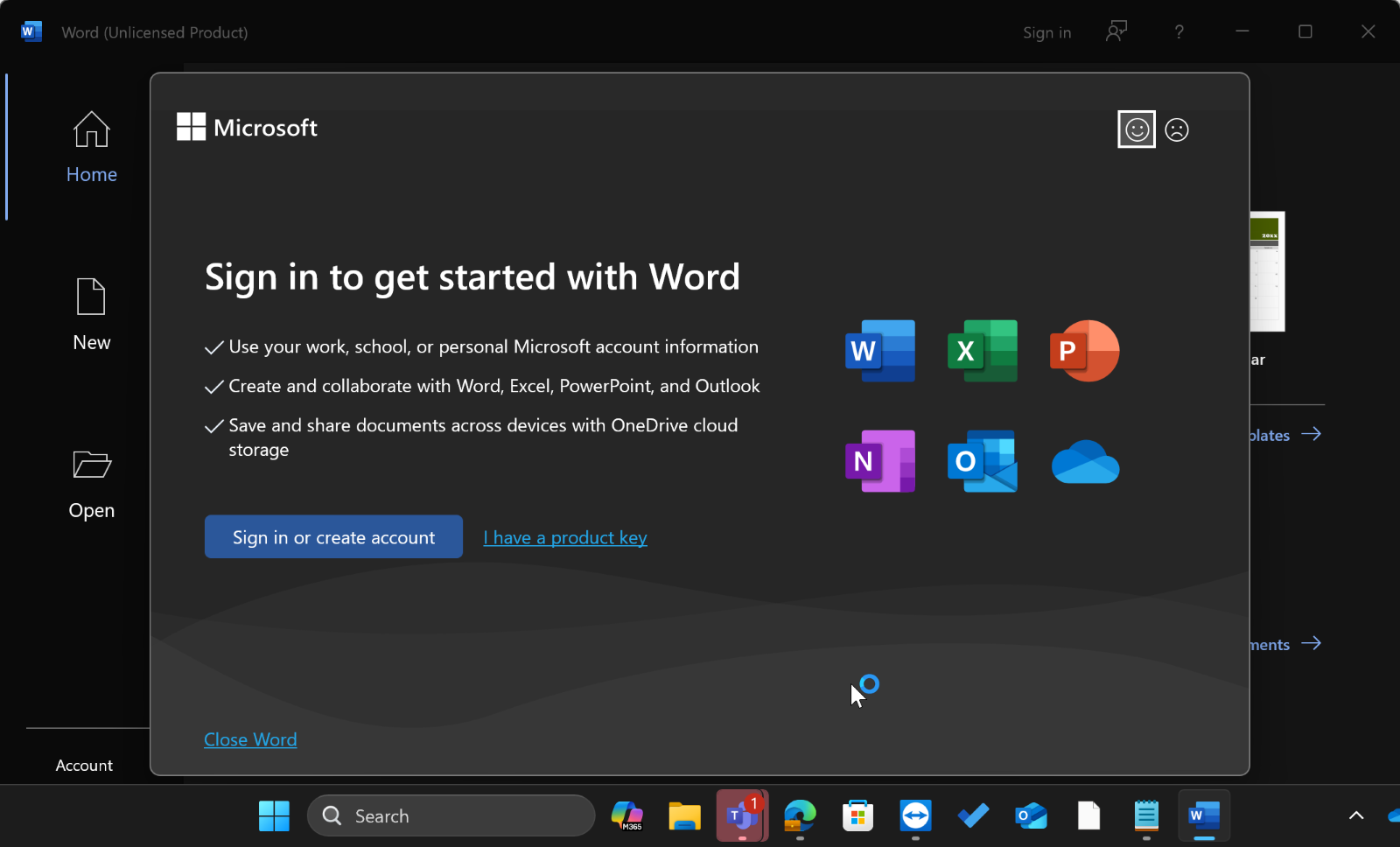Click the Close Word link
The height and width of the screenshot is (847, 1400).
point(250,739)
